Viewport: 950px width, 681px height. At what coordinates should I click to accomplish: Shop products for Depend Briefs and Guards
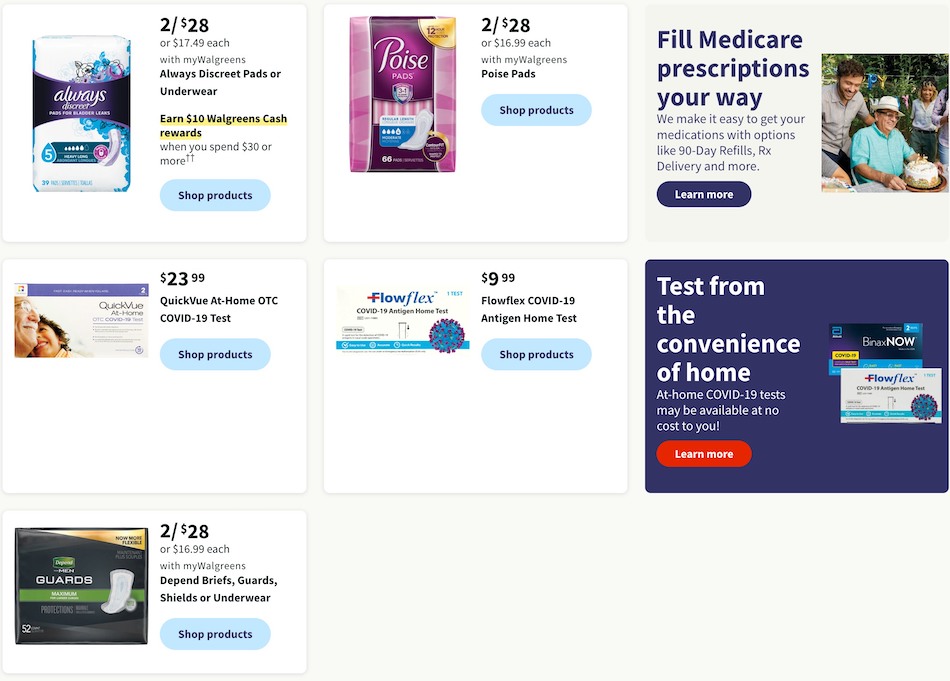(215, 634)
